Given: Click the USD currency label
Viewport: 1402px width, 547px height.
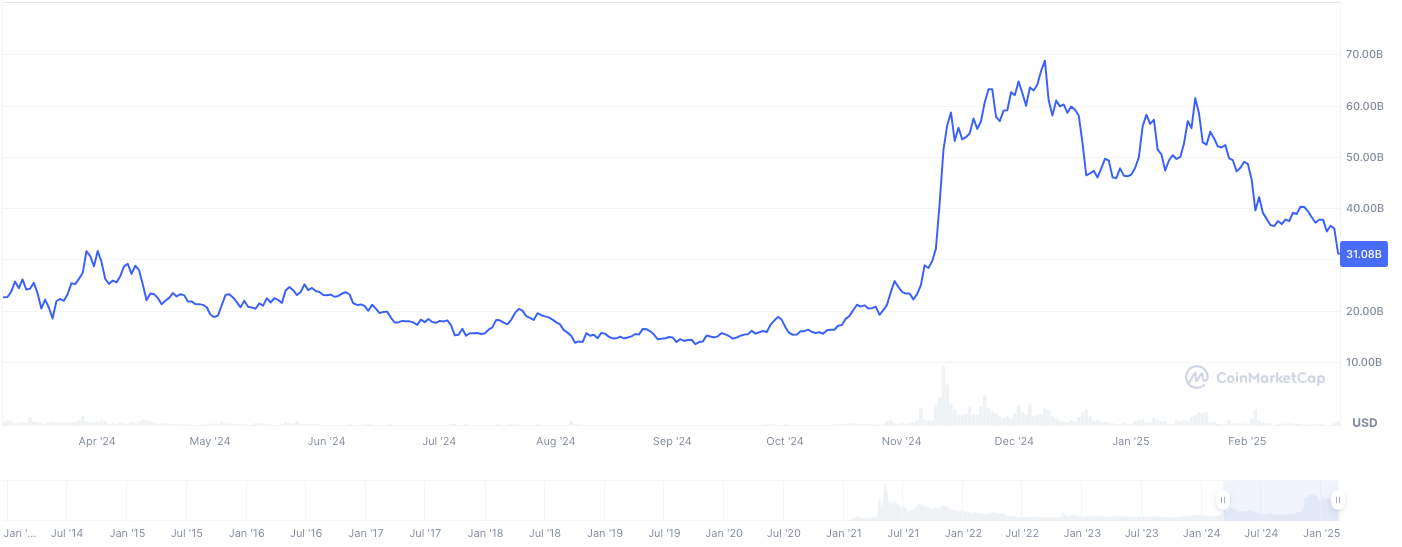Looking at the screenshot, I should (x=1364, y=423).
